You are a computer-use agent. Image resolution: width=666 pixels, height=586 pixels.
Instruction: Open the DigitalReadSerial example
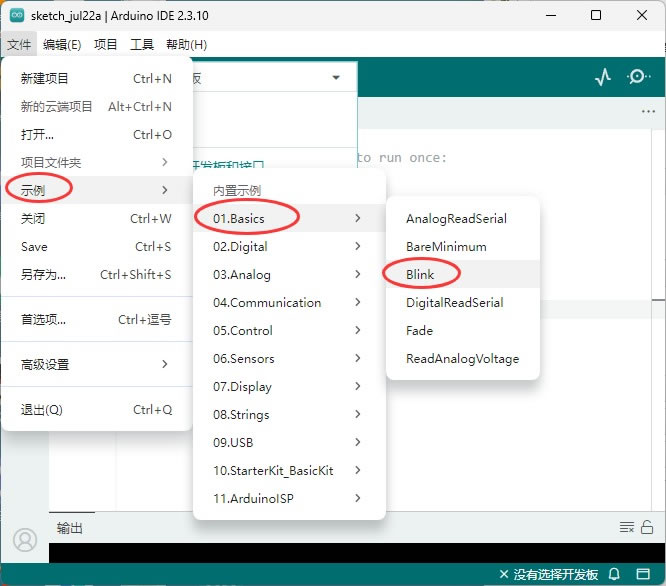463,302
